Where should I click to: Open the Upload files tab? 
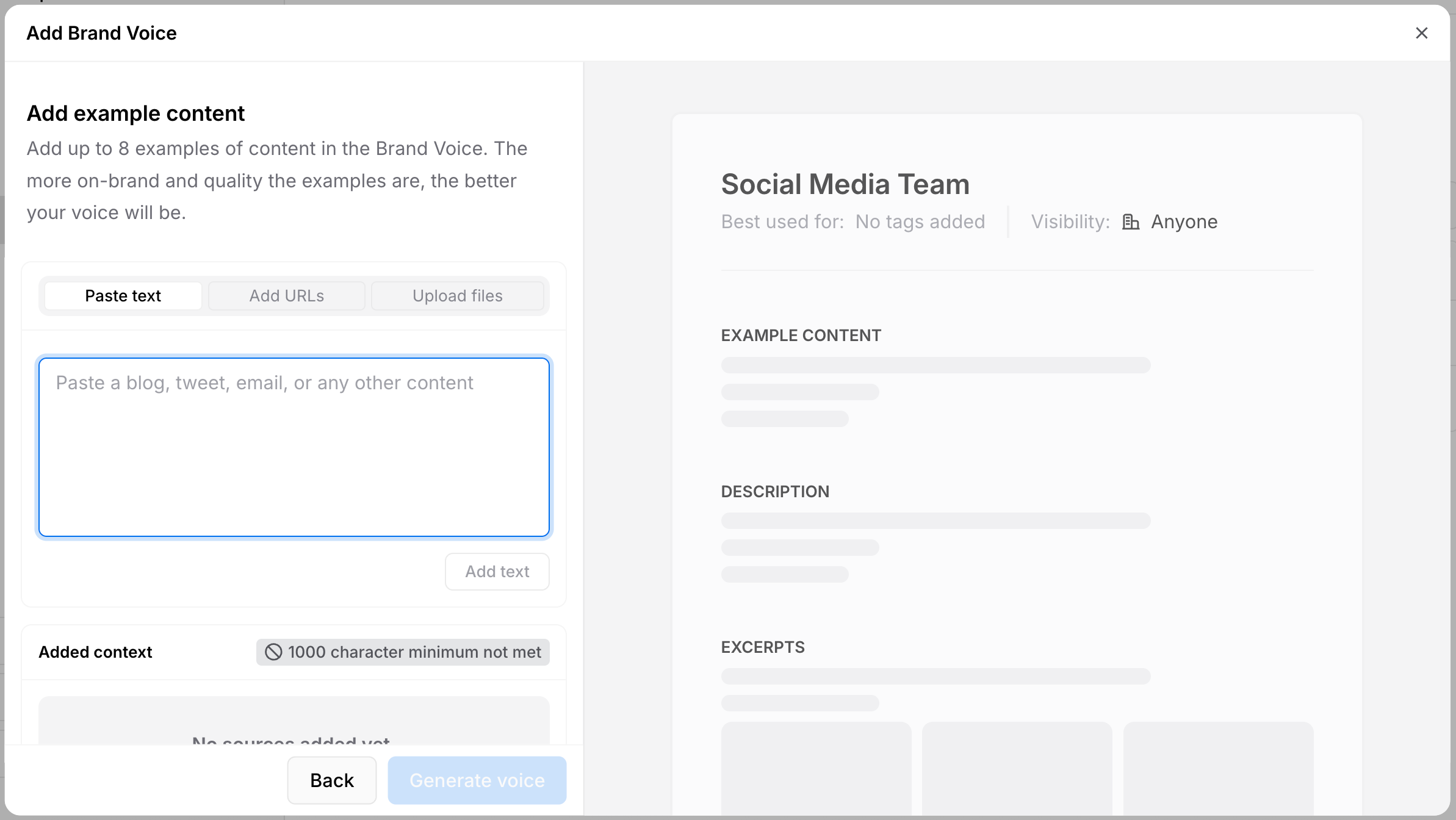pos(457,296)
